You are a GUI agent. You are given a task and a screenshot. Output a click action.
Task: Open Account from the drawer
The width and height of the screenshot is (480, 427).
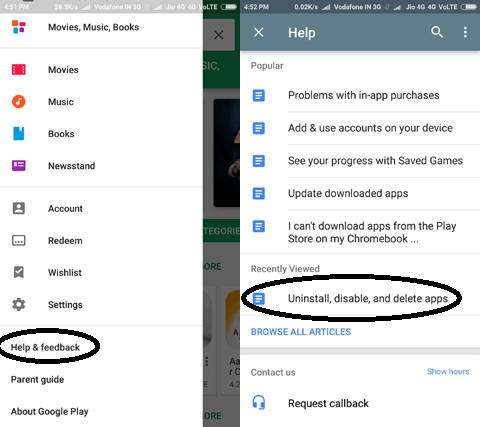101,208
